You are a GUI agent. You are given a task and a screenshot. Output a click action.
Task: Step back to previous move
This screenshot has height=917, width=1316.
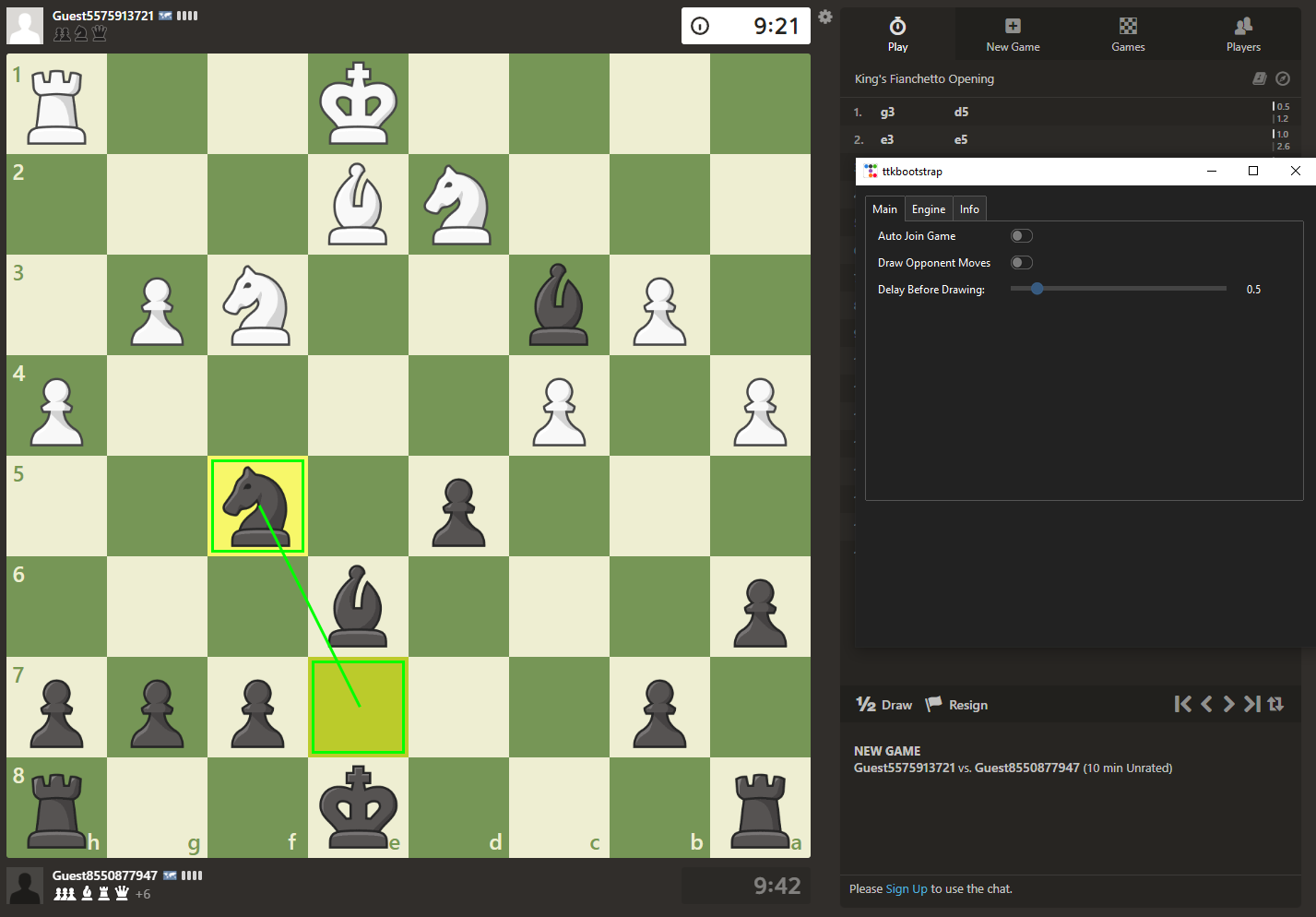[x=1206, y=704]
